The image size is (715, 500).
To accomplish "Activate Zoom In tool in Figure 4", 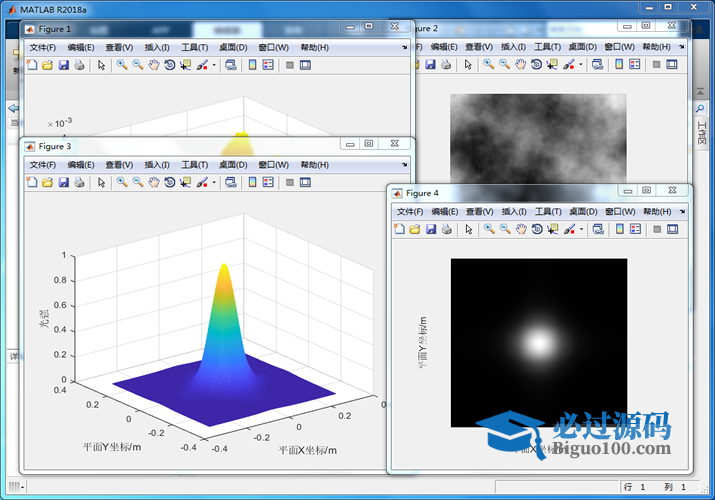I will [489, 229].
